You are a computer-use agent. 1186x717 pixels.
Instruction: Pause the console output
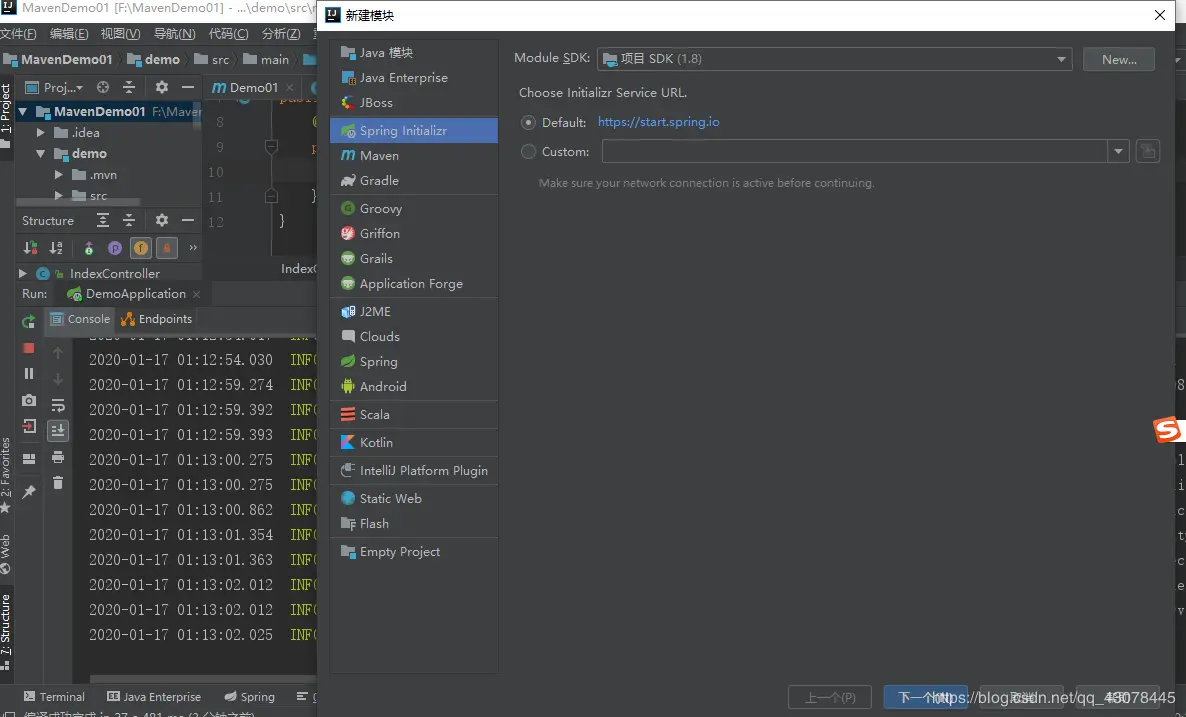(x=29, y=374)
